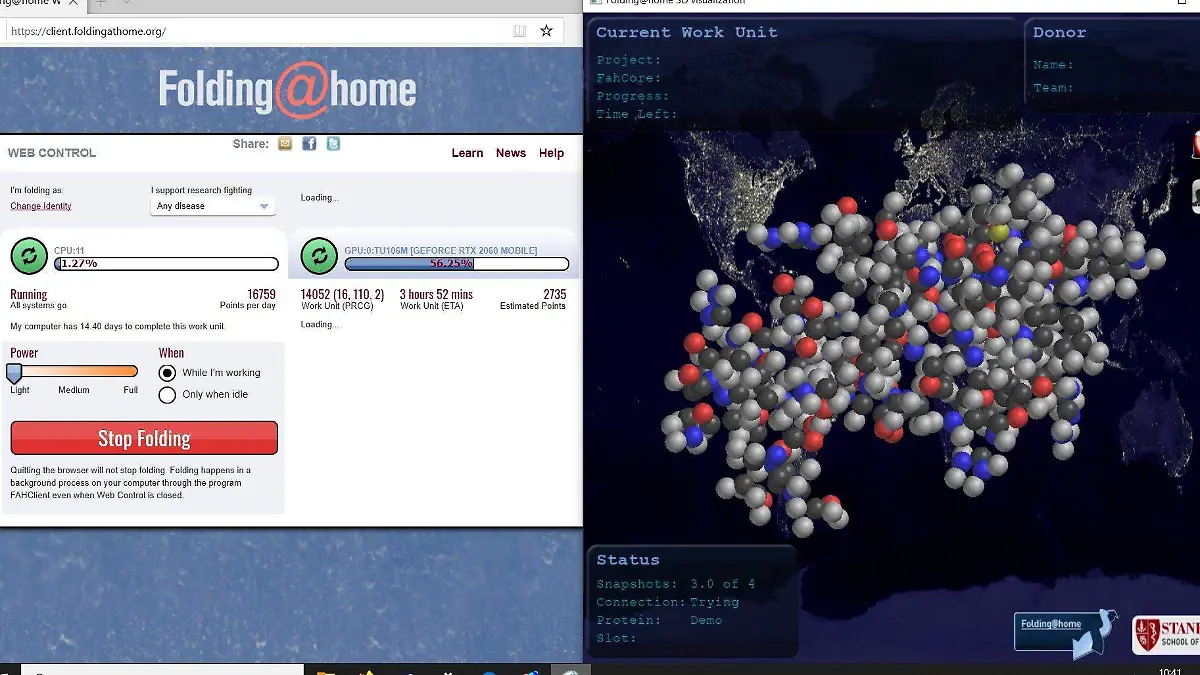
Task: Open the Learn page link
Action: (x=467, y=153)
